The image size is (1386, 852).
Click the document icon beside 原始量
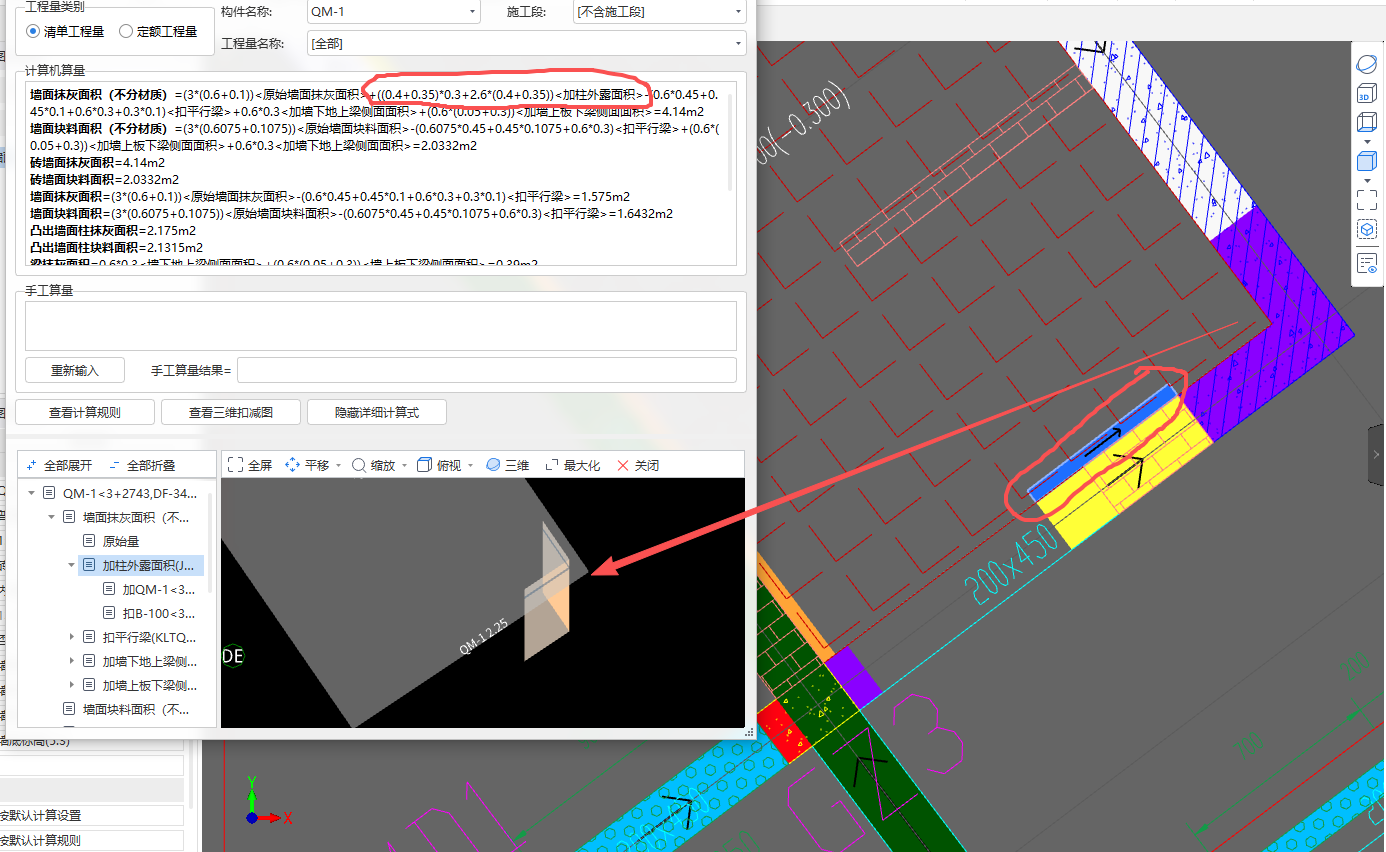[x=89, y=541]
